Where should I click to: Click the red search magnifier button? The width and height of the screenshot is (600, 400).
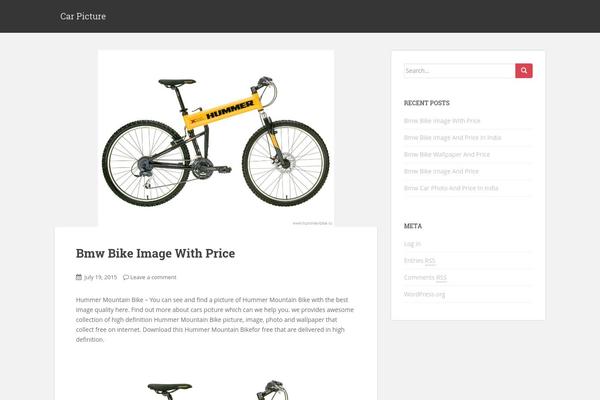coord(523,70)
